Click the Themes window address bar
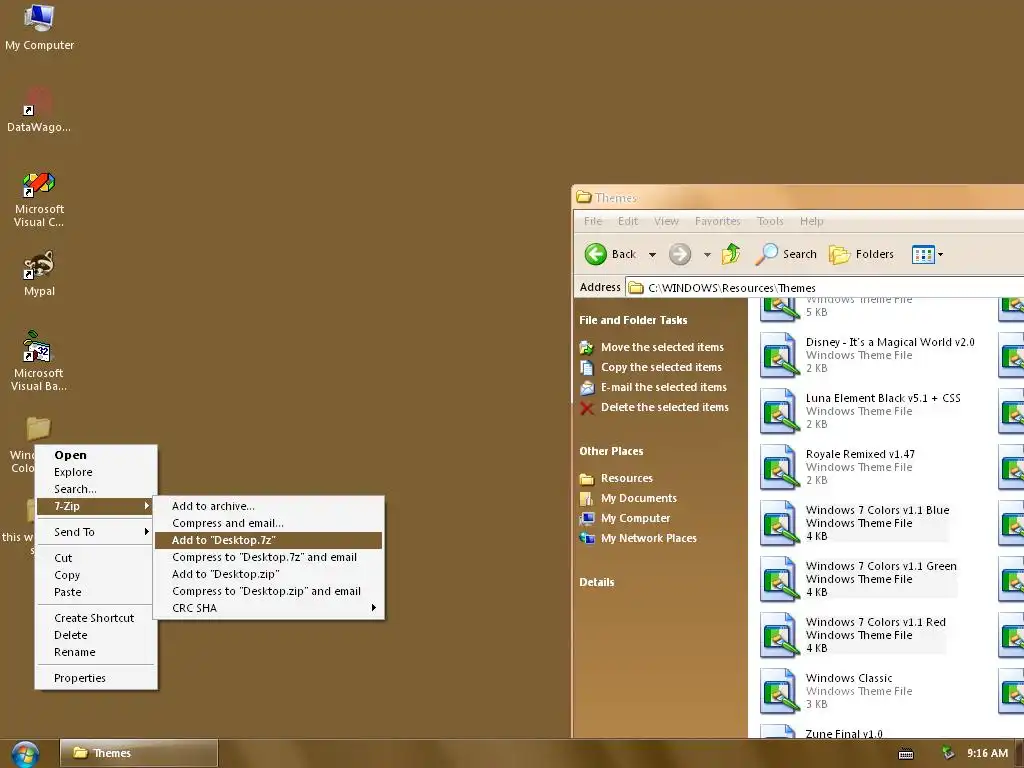1024x768 pixels. pos(824,288)
